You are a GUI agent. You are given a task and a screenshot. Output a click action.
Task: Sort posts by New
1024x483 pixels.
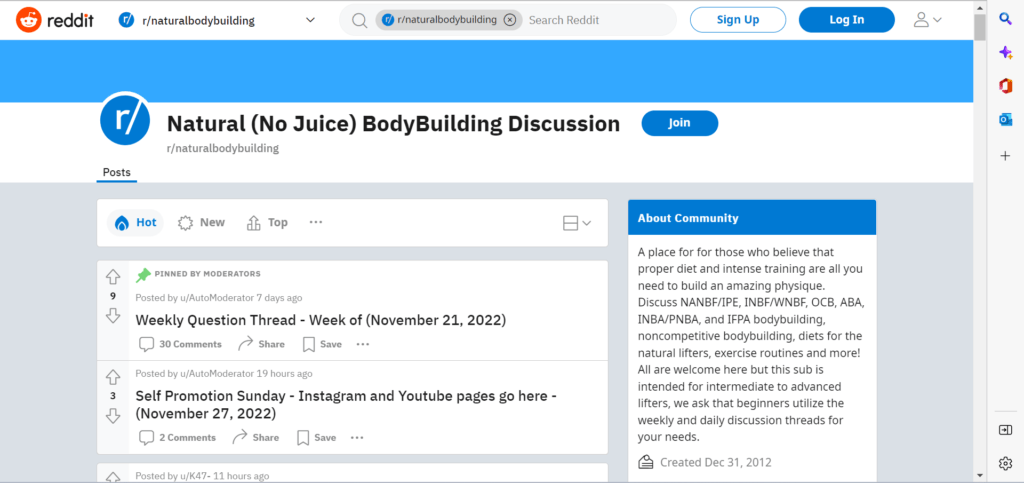click(x=201, y=223)
